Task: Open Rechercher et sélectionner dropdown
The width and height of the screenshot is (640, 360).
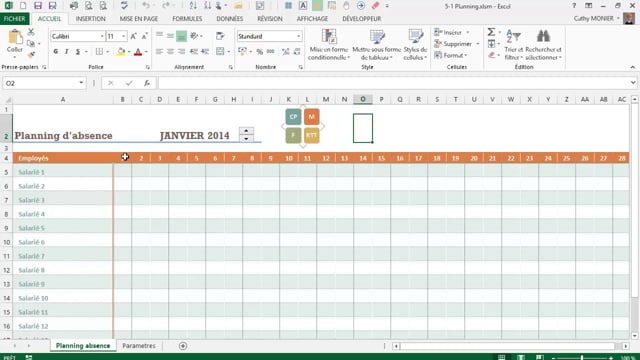Action: pyautogui.click(x=543, y=45)
